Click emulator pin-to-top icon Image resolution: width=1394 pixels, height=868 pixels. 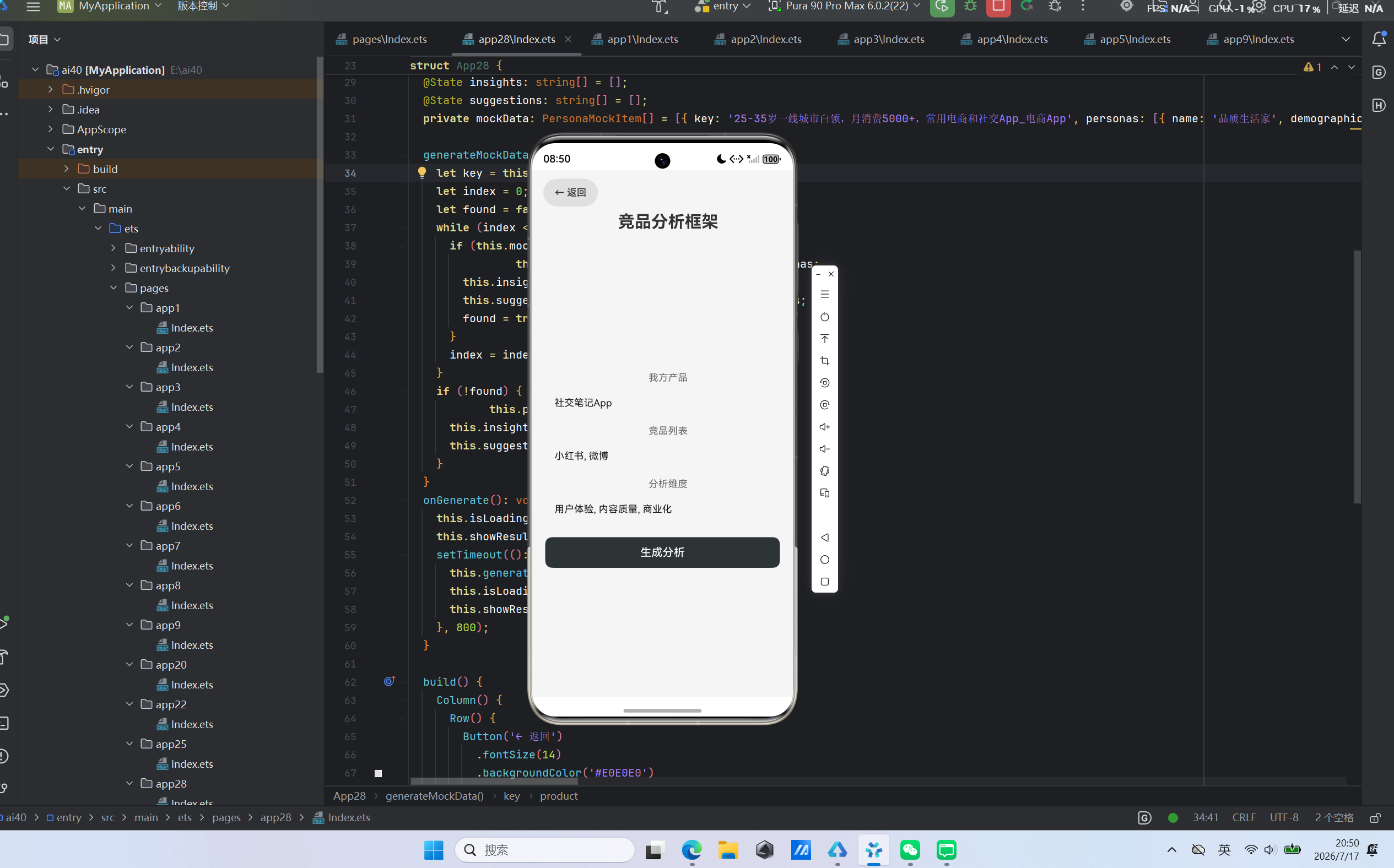(x=824, y=339)
